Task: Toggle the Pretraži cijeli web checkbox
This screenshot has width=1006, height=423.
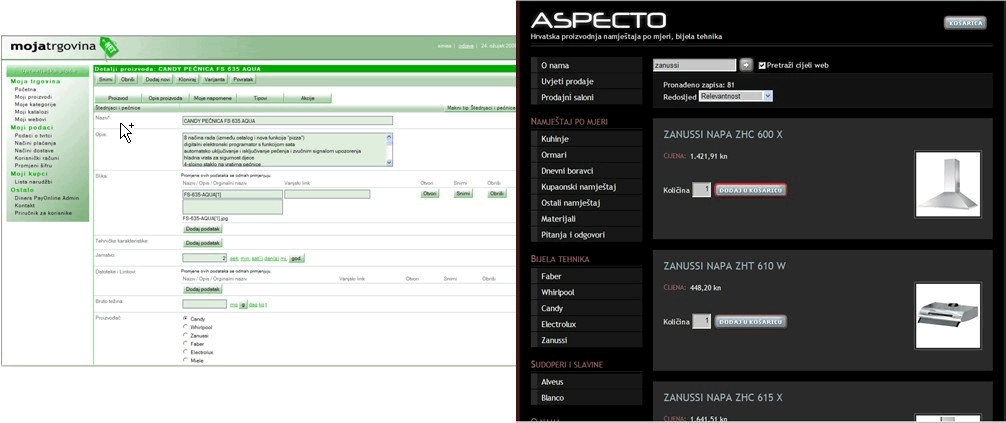Action: click(x=763, y=65)
